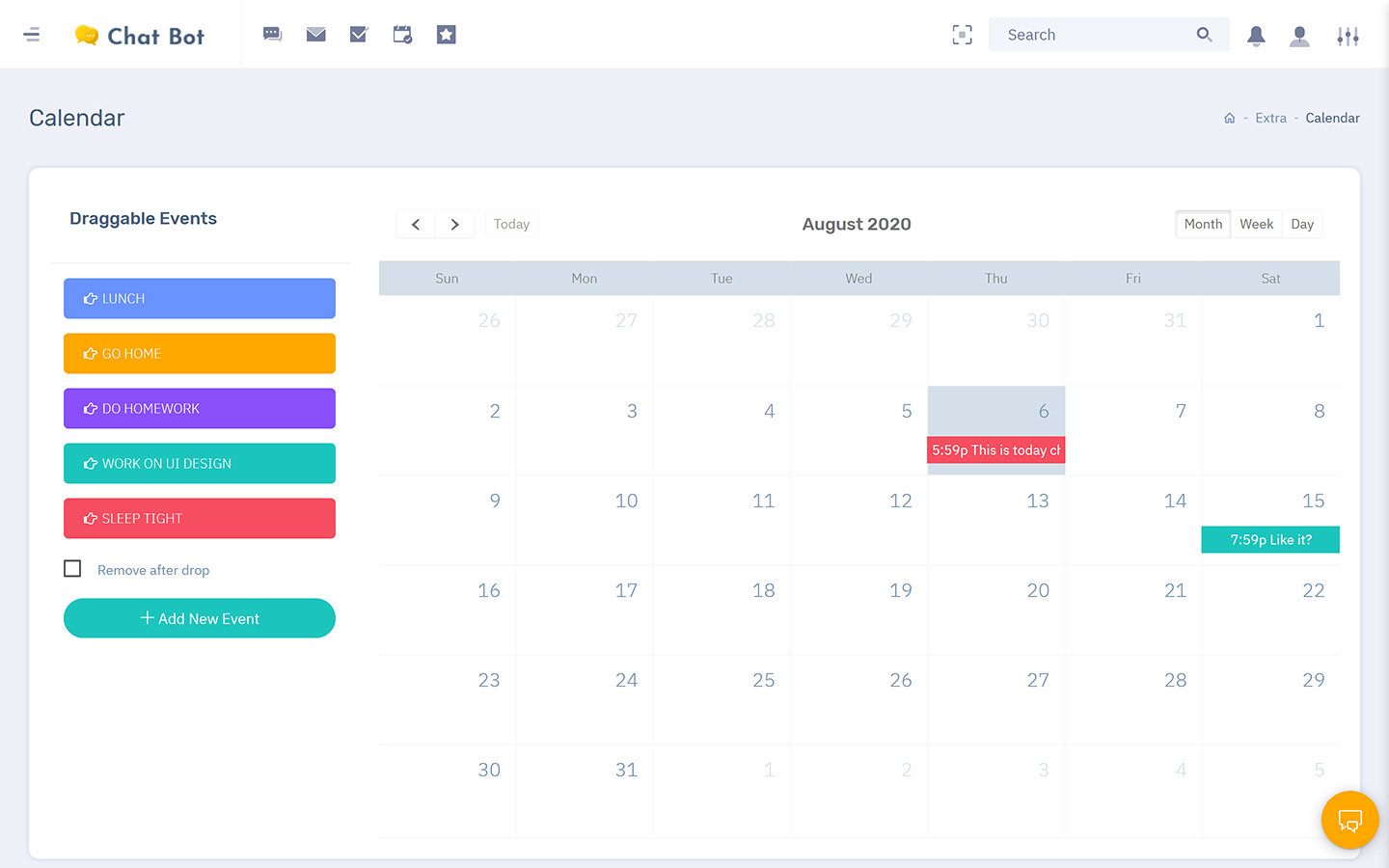Viewport: 1389px width, 868px height.
Task: Open the calendar icon in top toolbar
Action: point(402,35)
